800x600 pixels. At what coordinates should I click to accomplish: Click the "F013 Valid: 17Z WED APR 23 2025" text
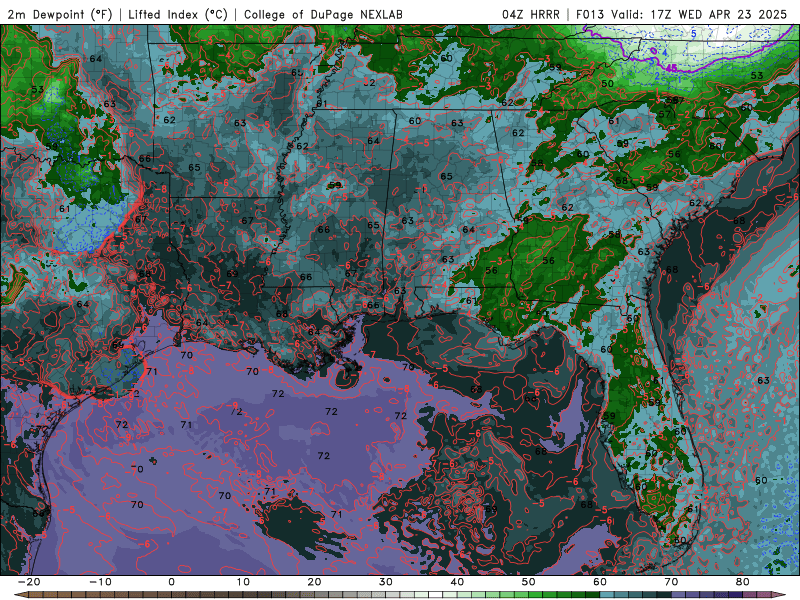click(x=681, y=14)
